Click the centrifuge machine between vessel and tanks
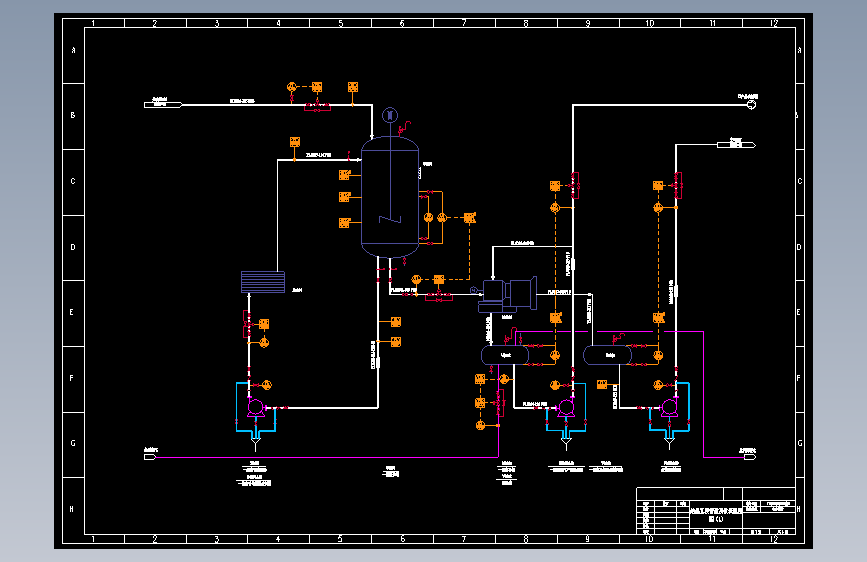Screen dimensions: 867x562 (507, 294)
